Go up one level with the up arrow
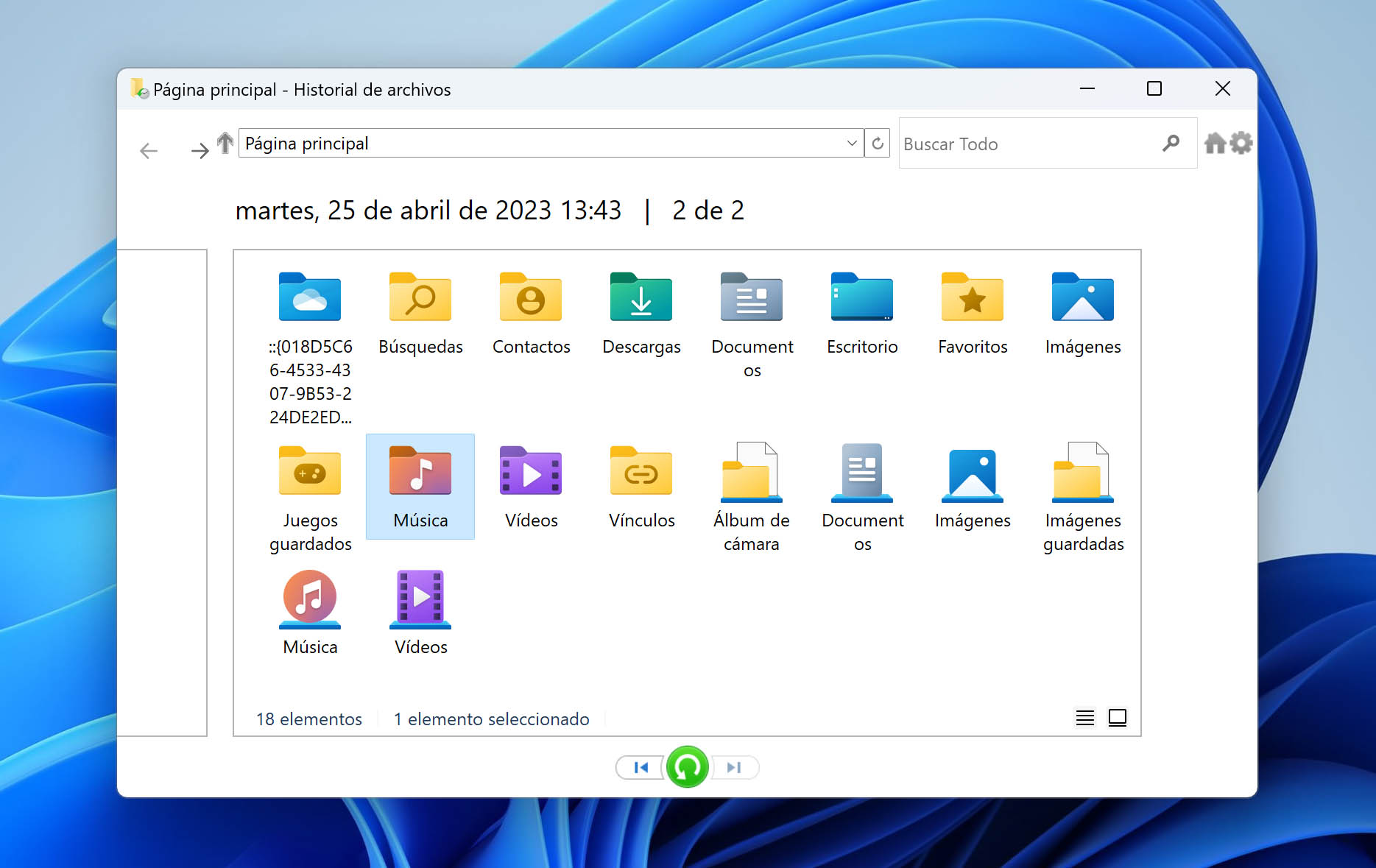 tap(225, 143)
